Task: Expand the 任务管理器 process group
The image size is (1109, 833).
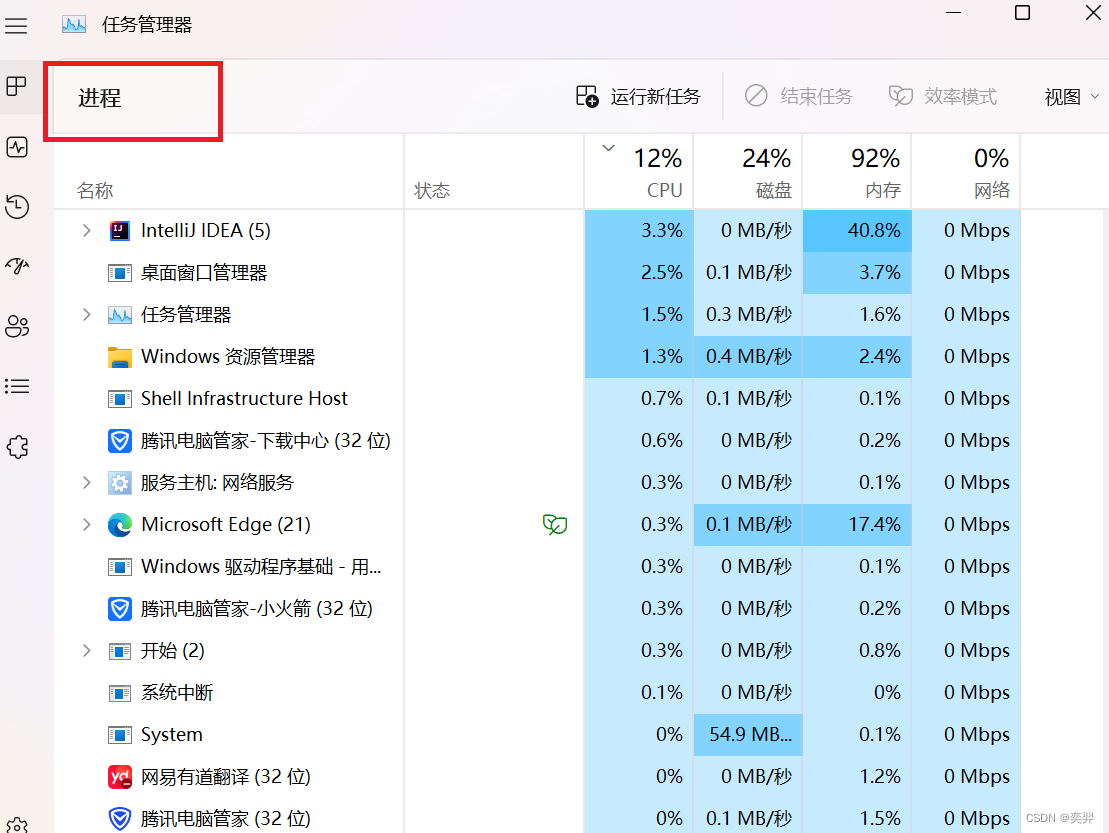Action: pos(86,315)
